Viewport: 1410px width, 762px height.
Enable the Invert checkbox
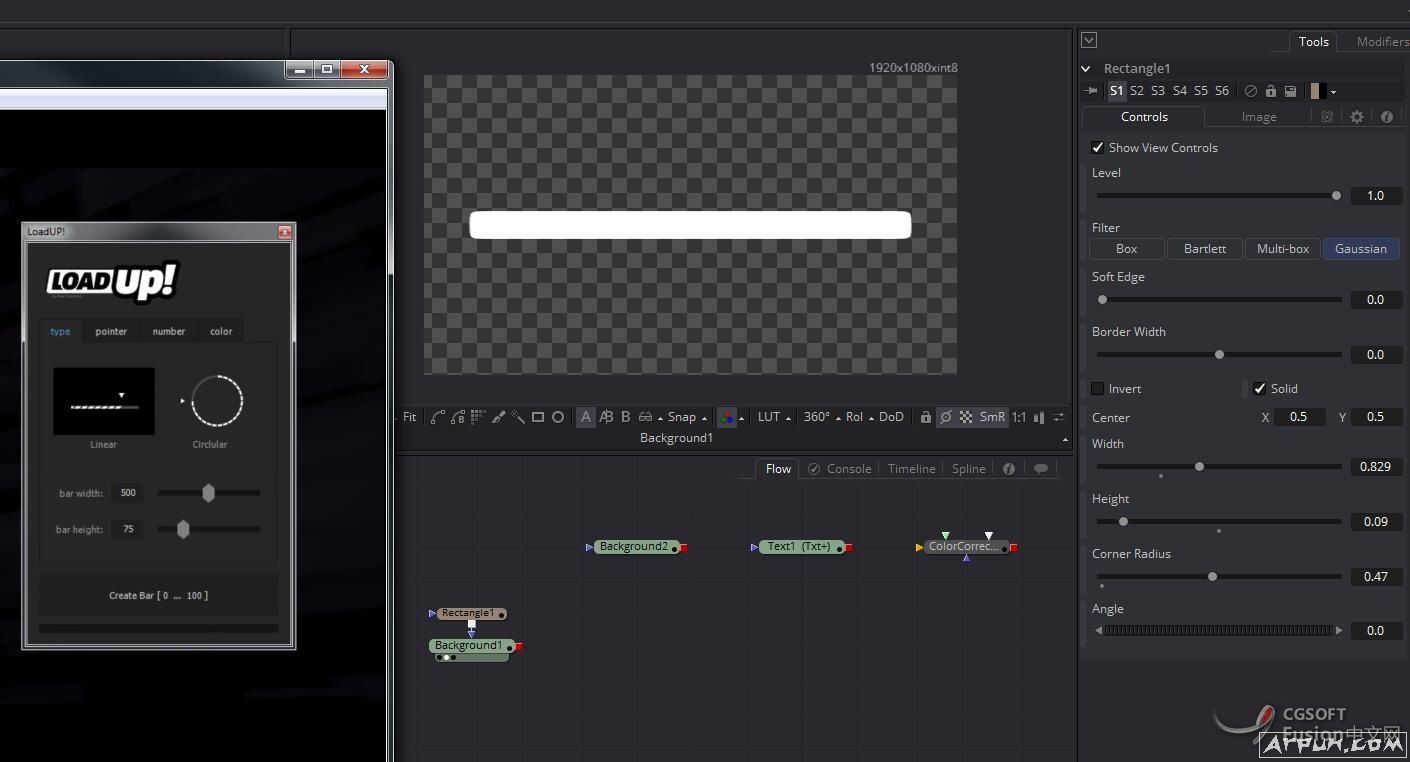(x=1098, y=388)
